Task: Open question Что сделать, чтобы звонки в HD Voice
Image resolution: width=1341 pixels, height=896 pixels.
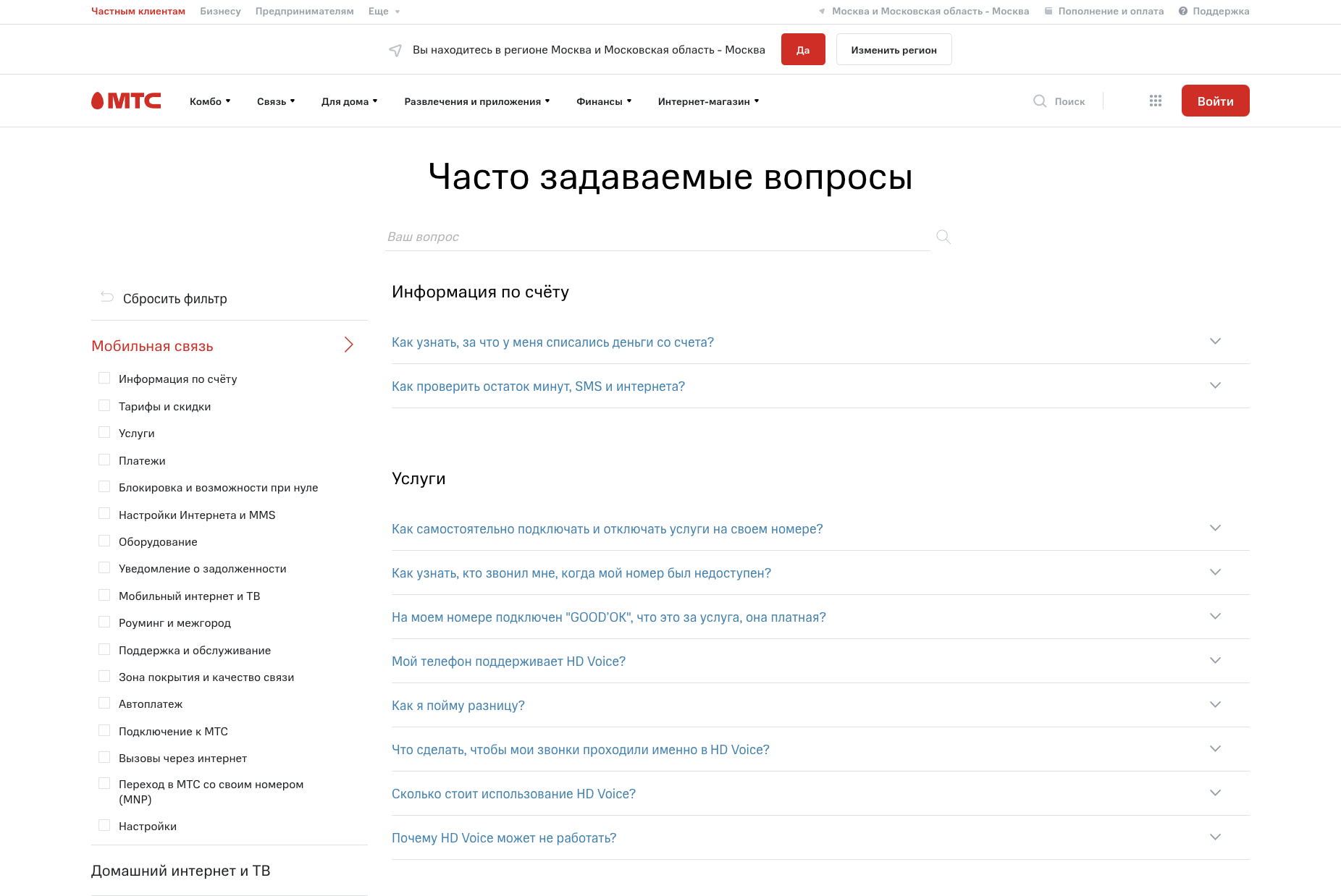Action: click(x=580, y=749)
